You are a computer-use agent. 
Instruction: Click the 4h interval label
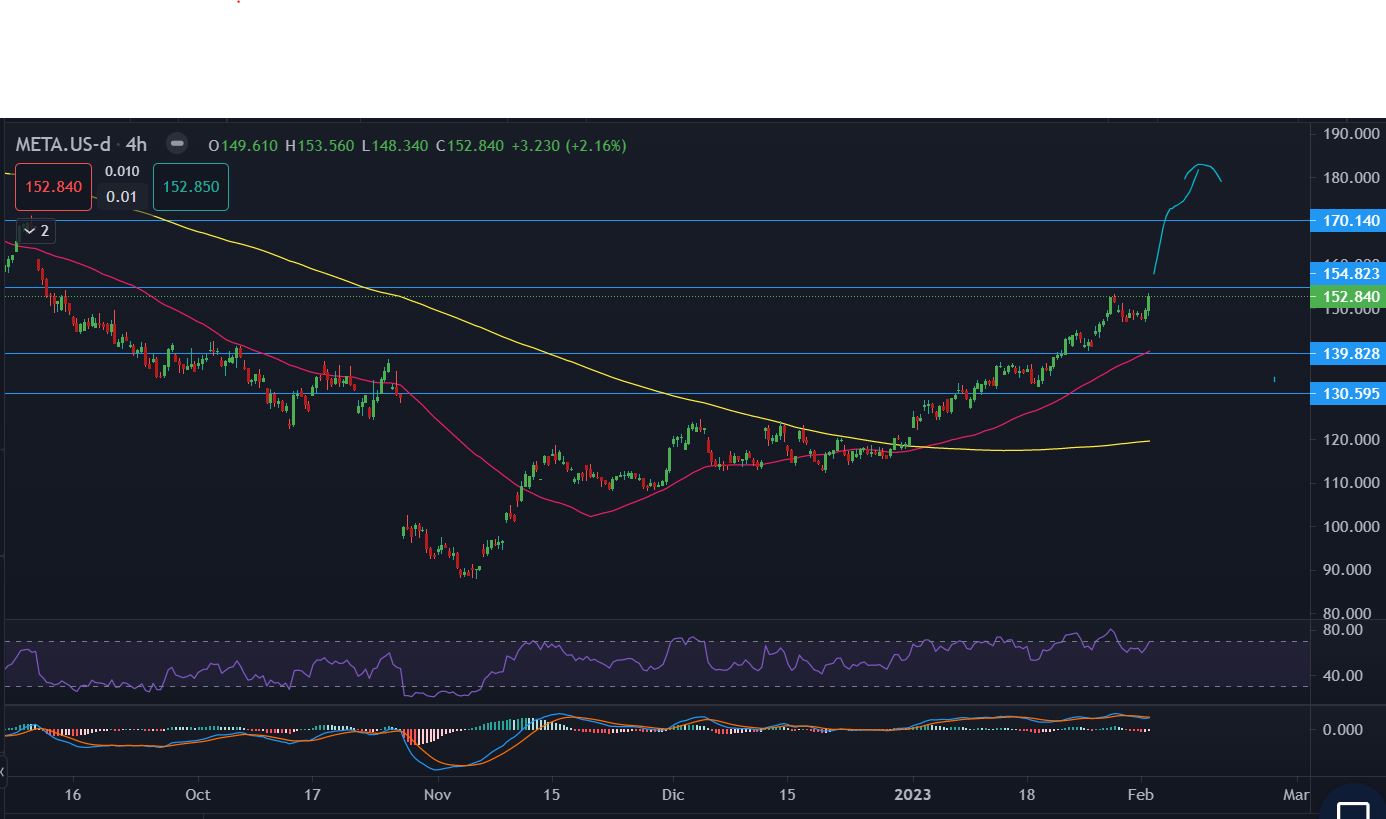click(x=136, y=145)
